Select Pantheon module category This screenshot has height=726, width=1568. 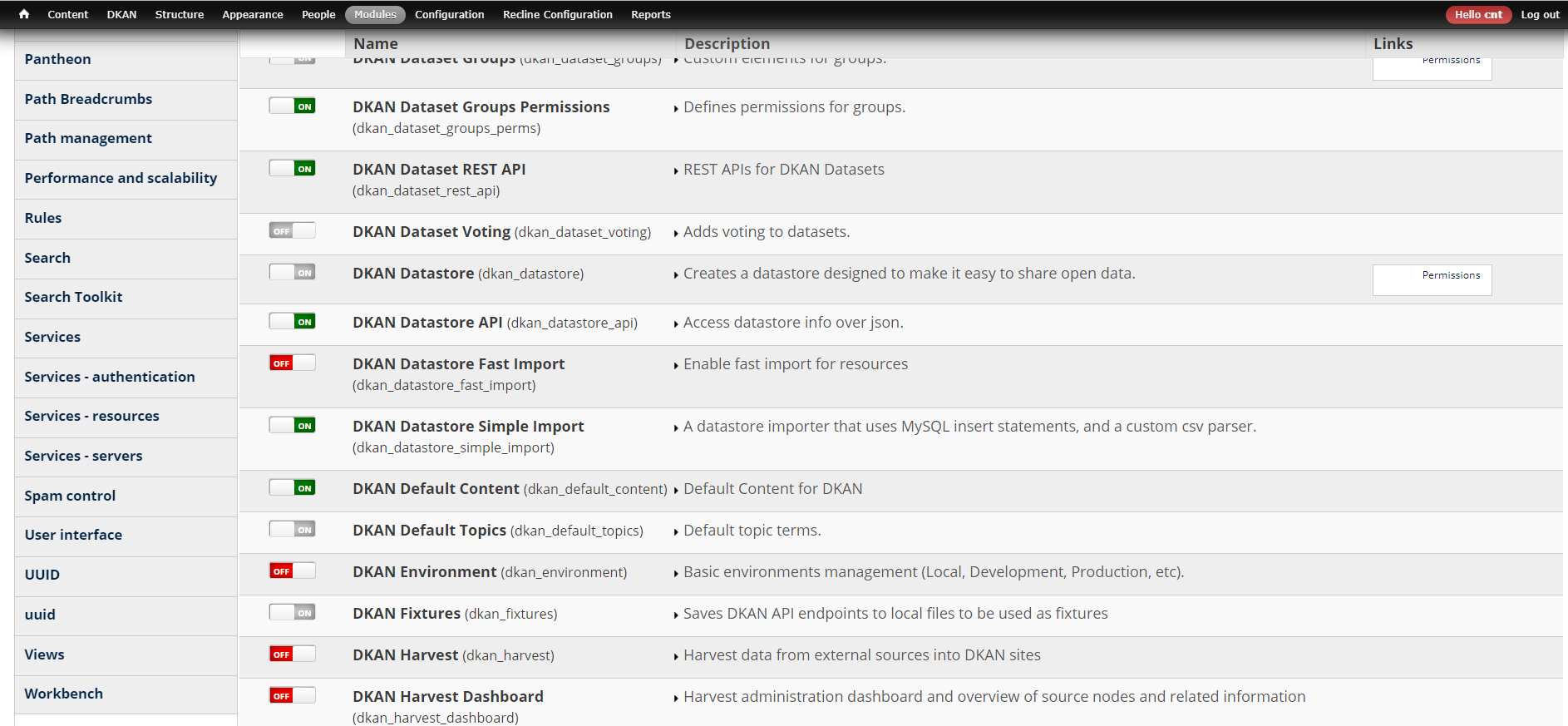tap(126, 60)
